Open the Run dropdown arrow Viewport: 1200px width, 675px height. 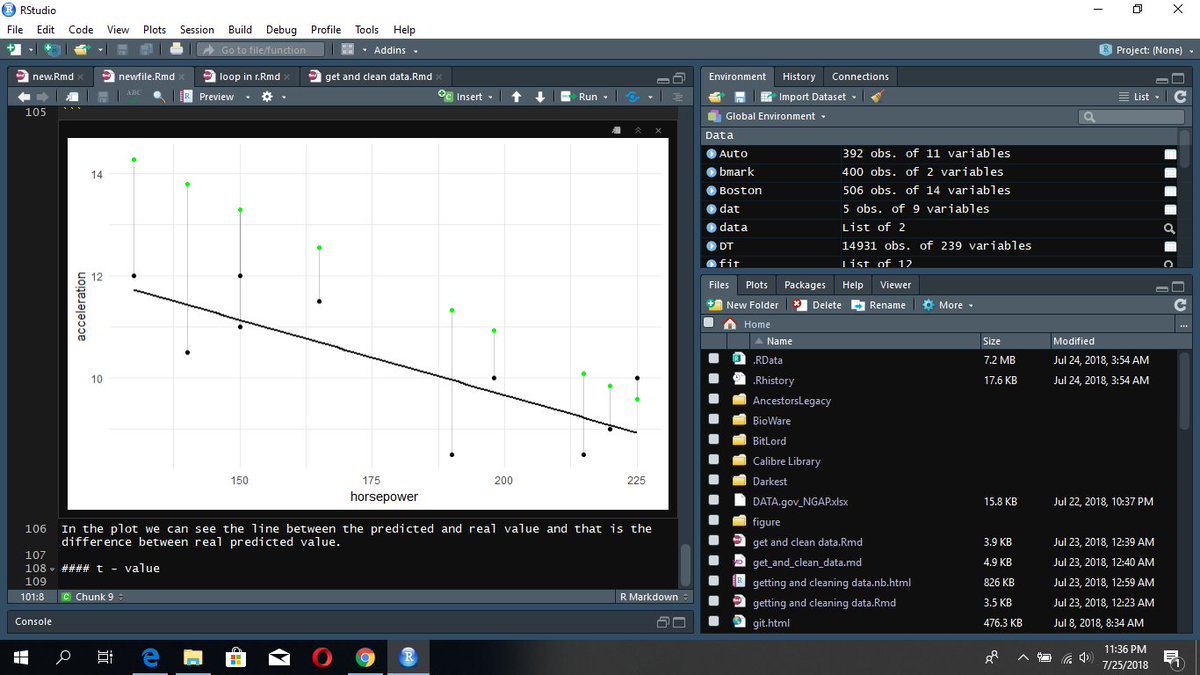pyautogui.click(x=606, y=97)
